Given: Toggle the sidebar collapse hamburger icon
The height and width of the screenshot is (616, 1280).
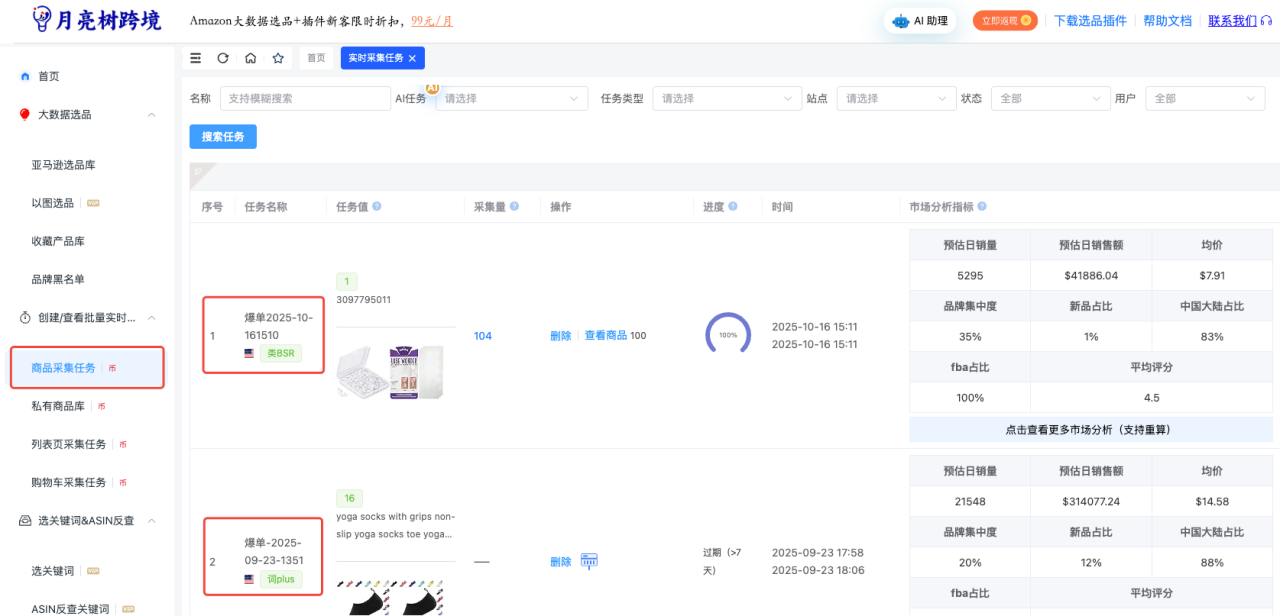Looking at the screenshot, I should tap(196, 58).
